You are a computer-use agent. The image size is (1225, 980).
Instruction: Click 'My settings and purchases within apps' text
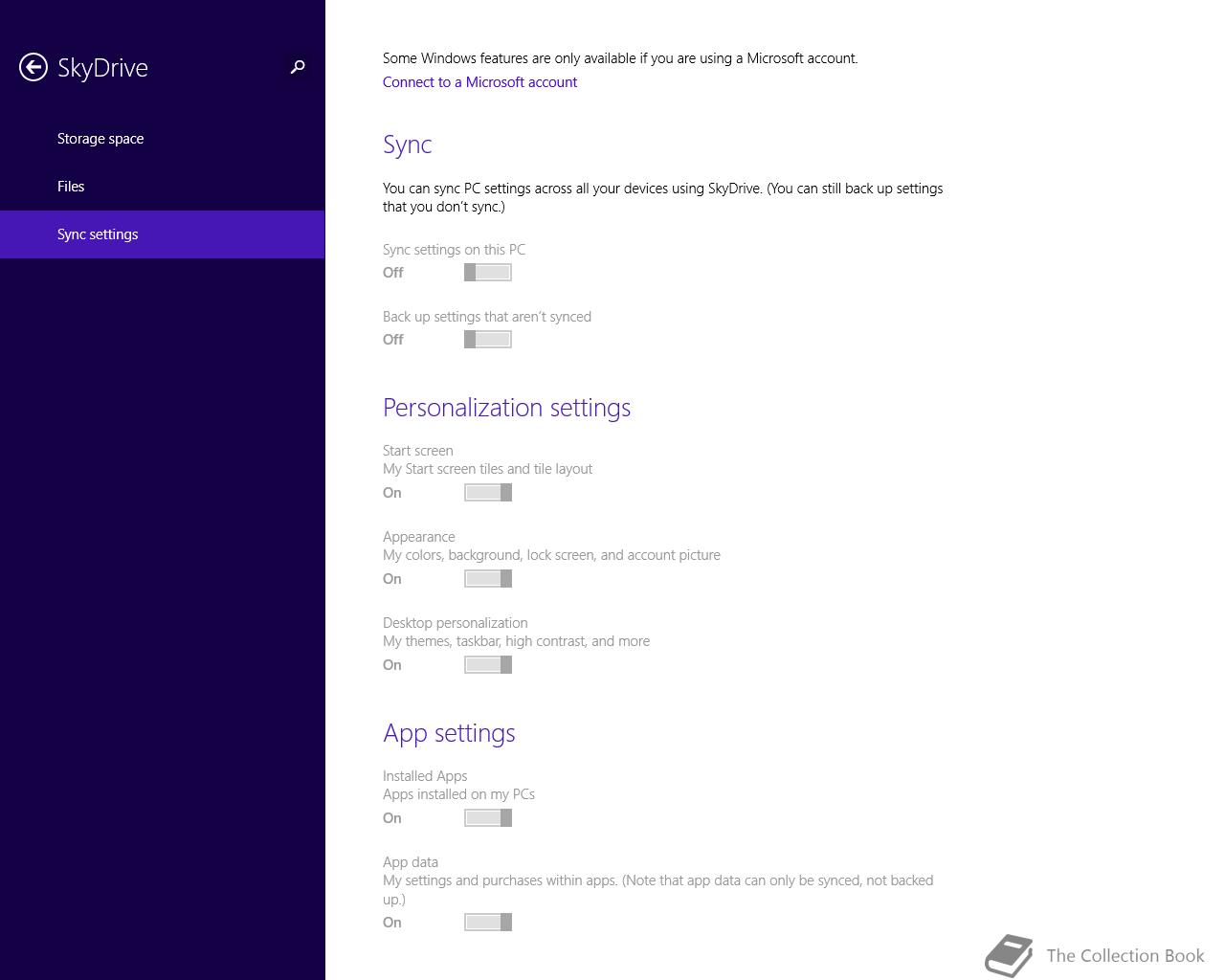[657, 890]
